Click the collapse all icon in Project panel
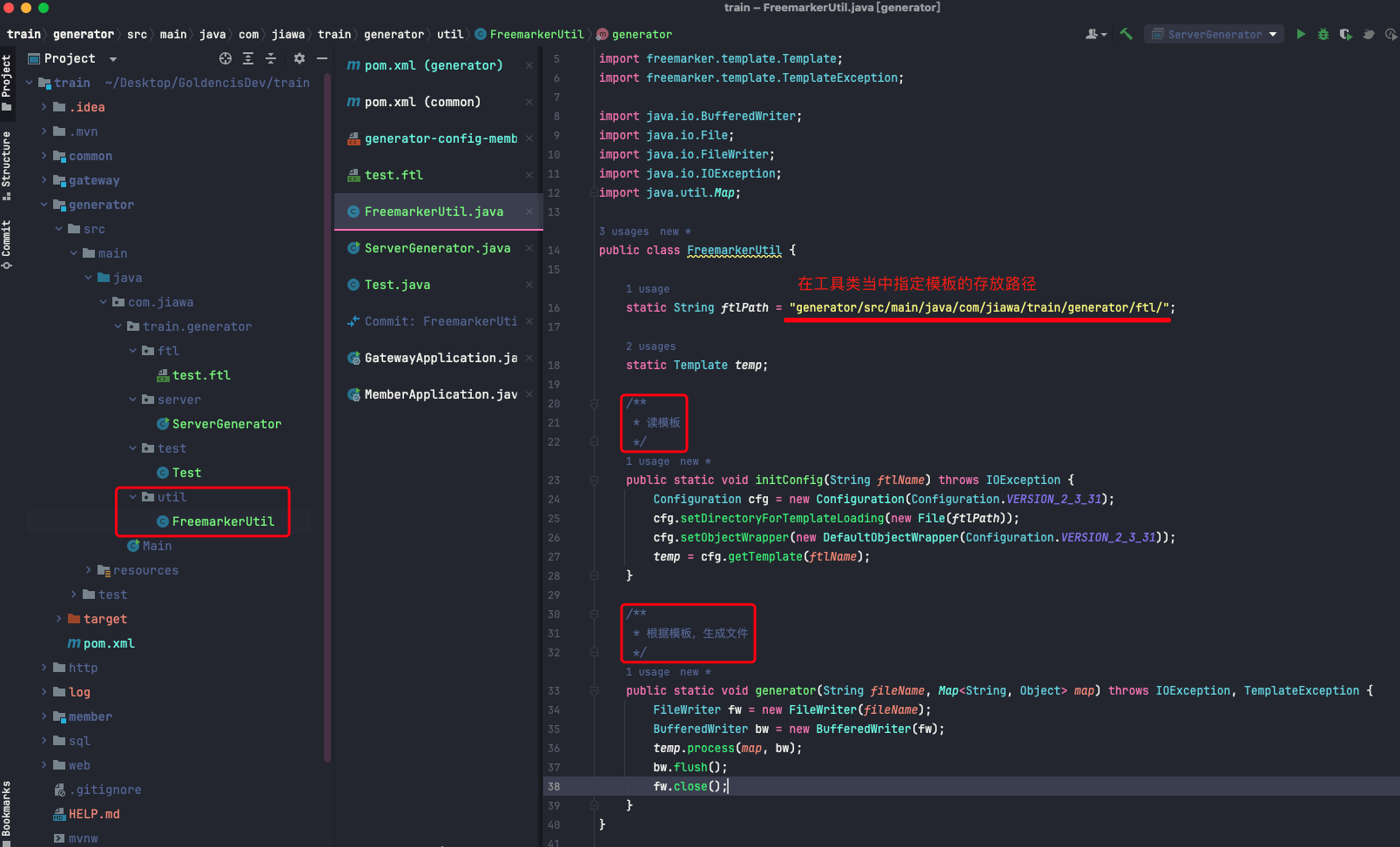The height and width of the screenshot is (847, 1400). coord(271,58)
